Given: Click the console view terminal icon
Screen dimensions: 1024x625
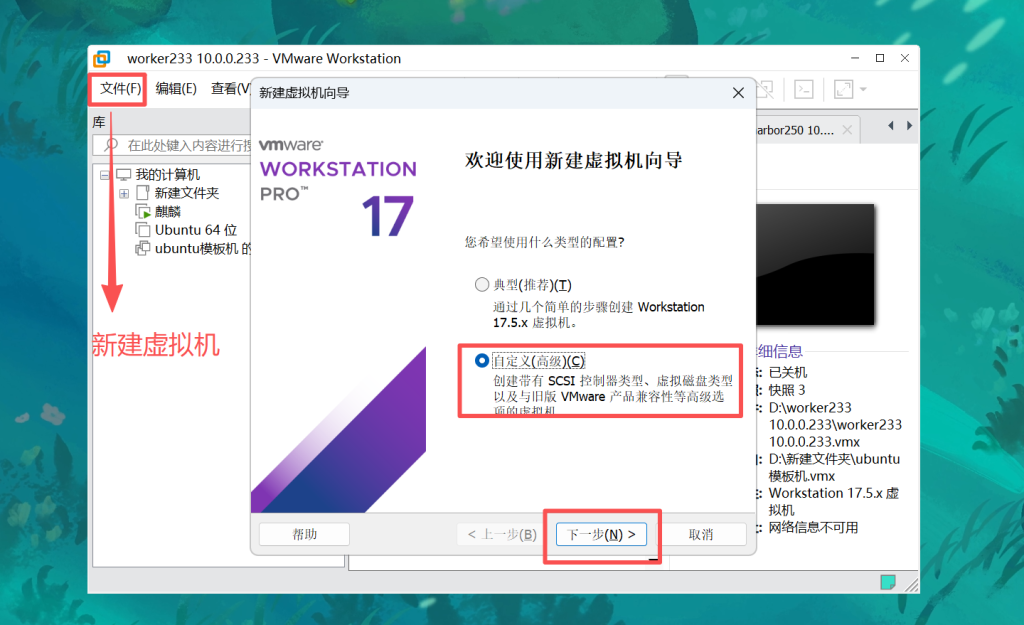Looking at the screenshot, I should [x=803, y=89].
